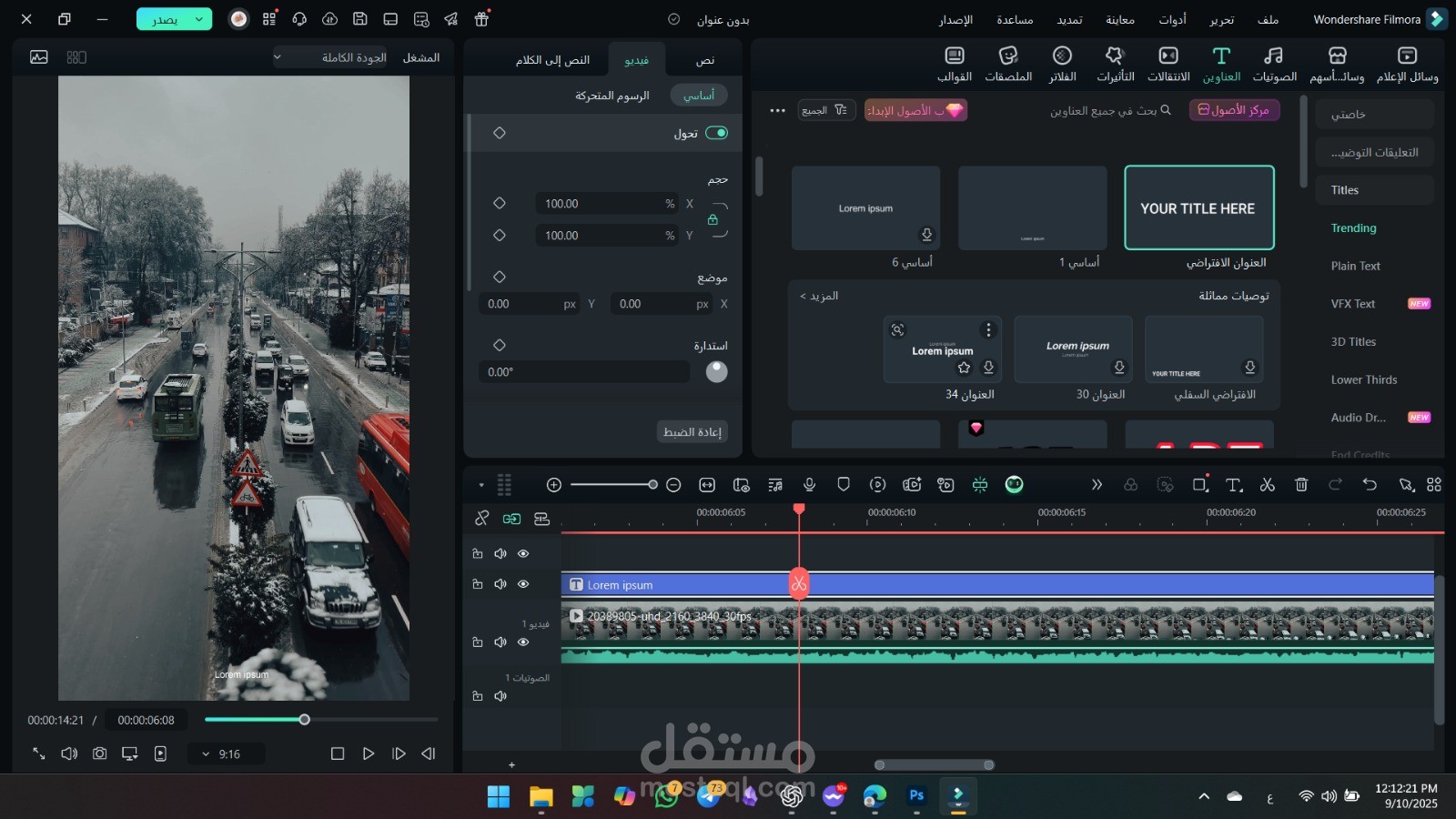
Task: Open the Assets Center (مركز الأصول) button
Action: pyautogui.click(x=1234, y=110)
